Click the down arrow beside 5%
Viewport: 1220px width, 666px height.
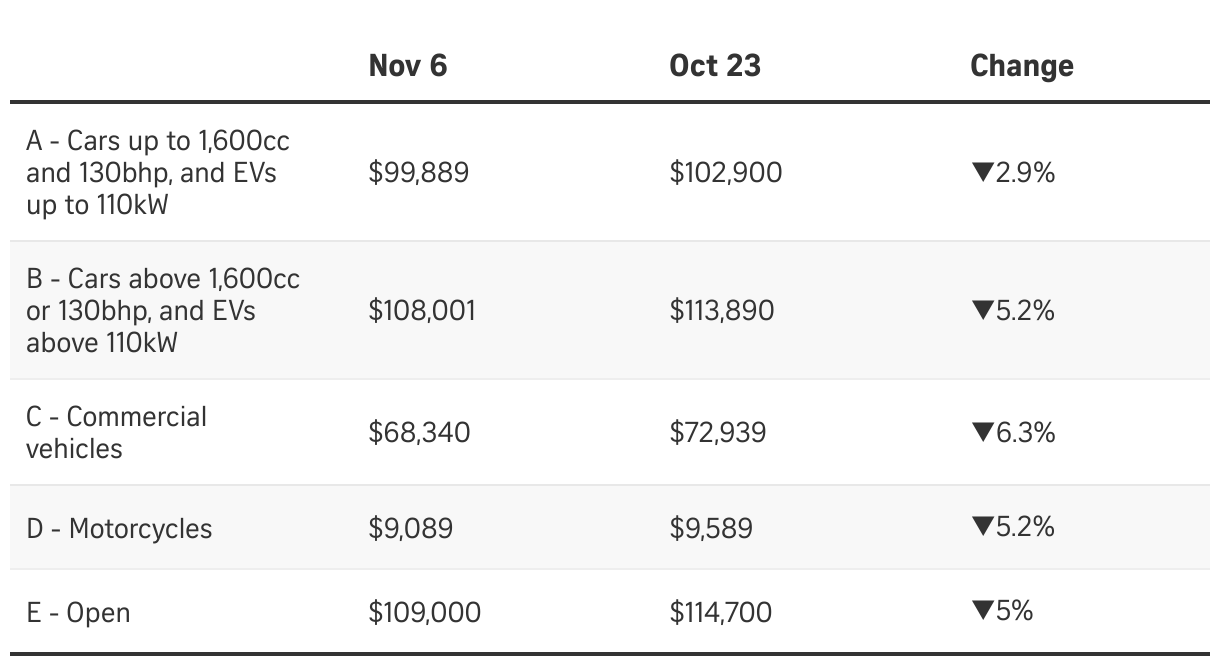pos(981,611)
